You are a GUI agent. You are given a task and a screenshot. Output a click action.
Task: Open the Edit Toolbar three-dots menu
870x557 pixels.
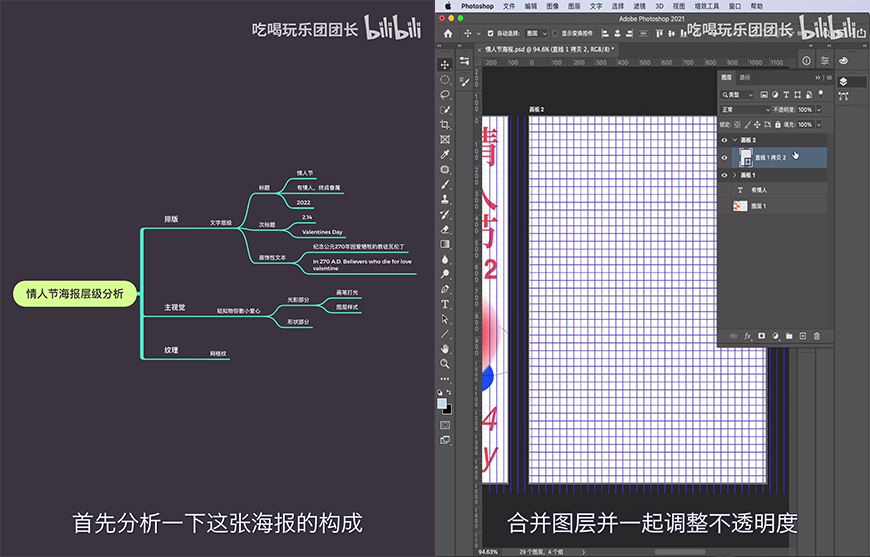click(444, 379)
